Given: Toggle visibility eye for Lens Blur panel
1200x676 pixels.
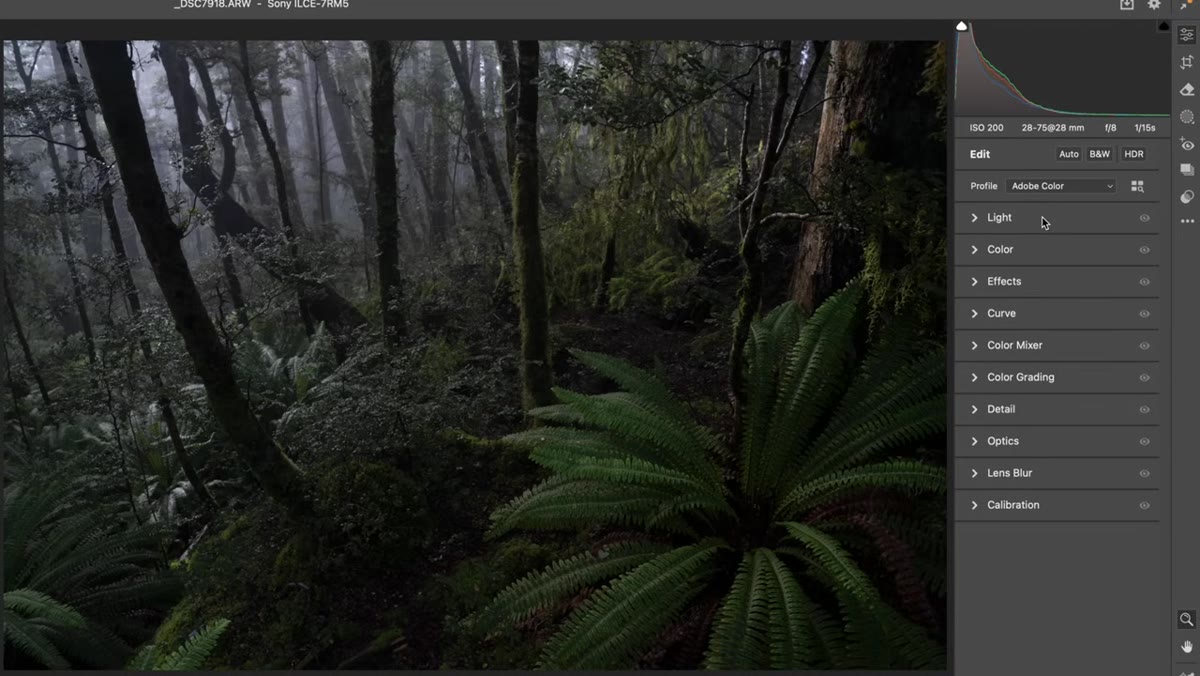Looking at the screenshot, I should (1144, 474).
